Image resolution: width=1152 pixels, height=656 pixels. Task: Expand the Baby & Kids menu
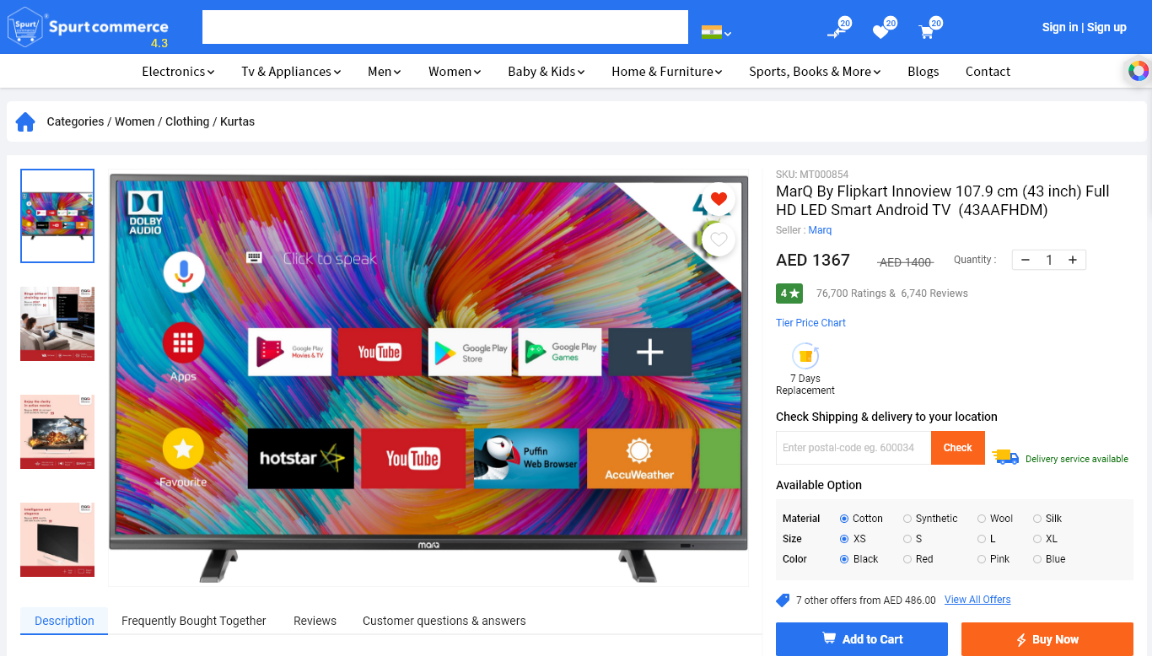[546, 71]
